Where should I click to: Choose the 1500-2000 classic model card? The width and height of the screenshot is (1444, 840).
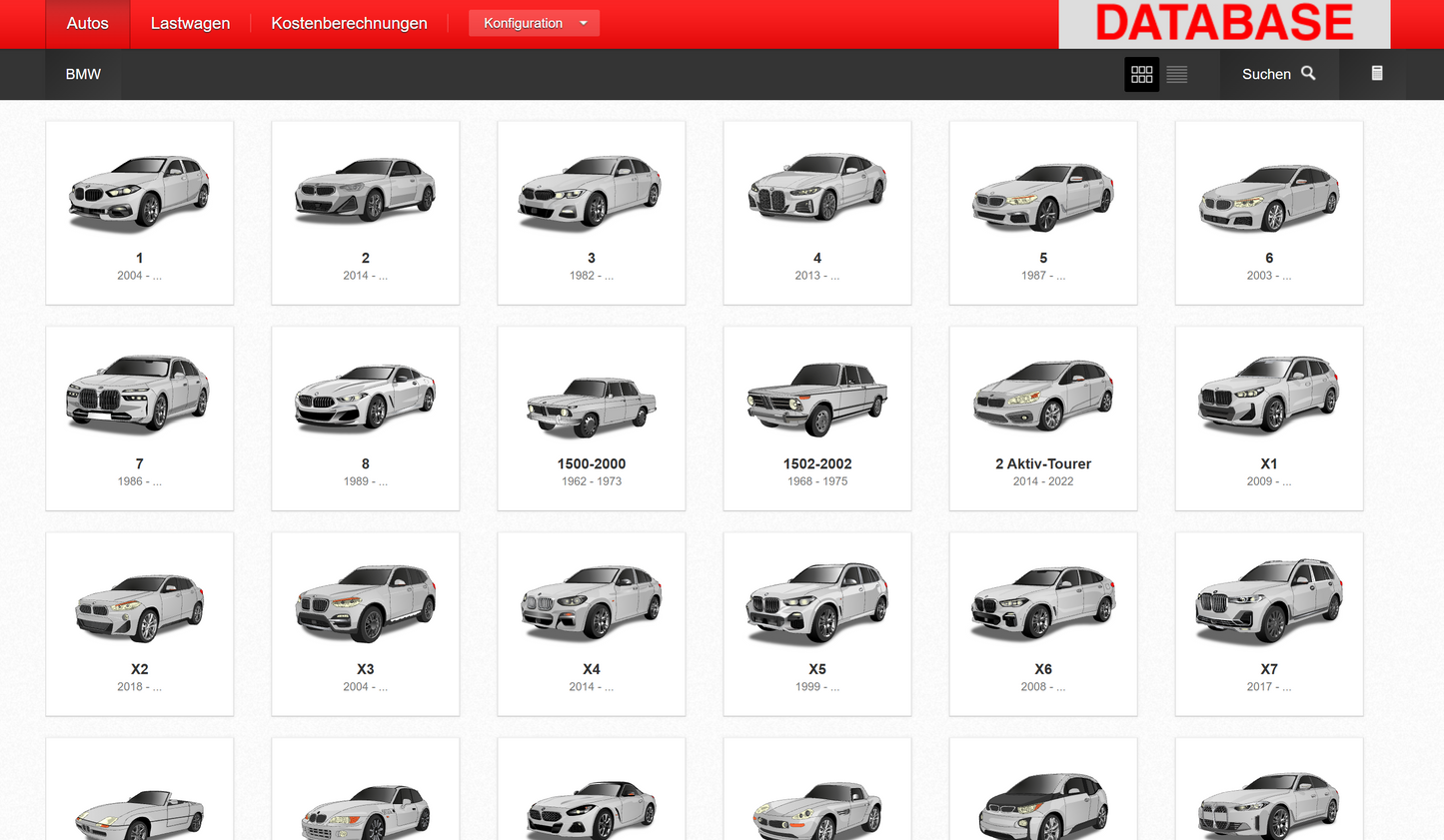click(x=592, y=419)
